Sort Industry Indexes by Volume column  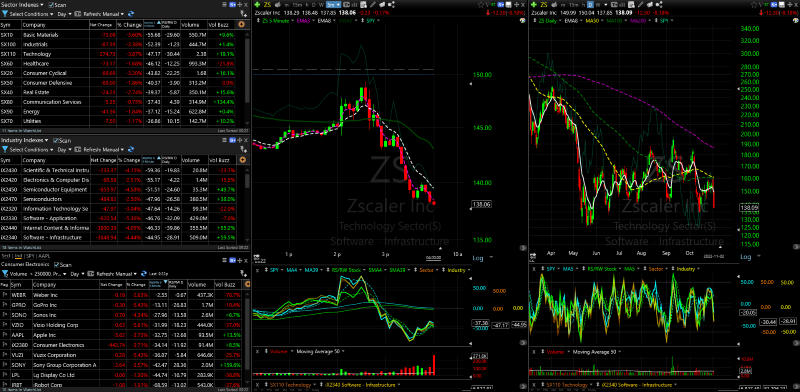pos(194,160)
